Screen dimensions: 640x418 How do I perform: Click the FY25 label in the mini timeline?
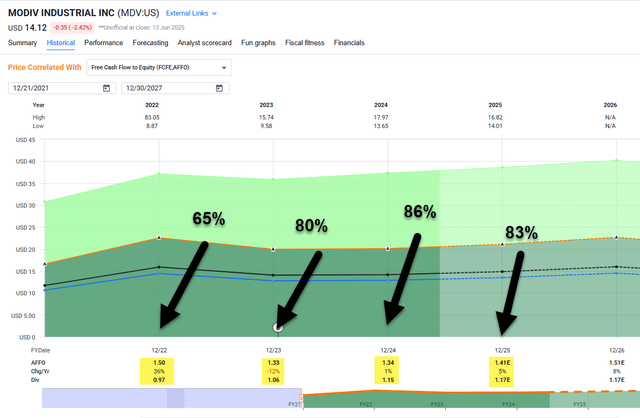click(580, 404)
